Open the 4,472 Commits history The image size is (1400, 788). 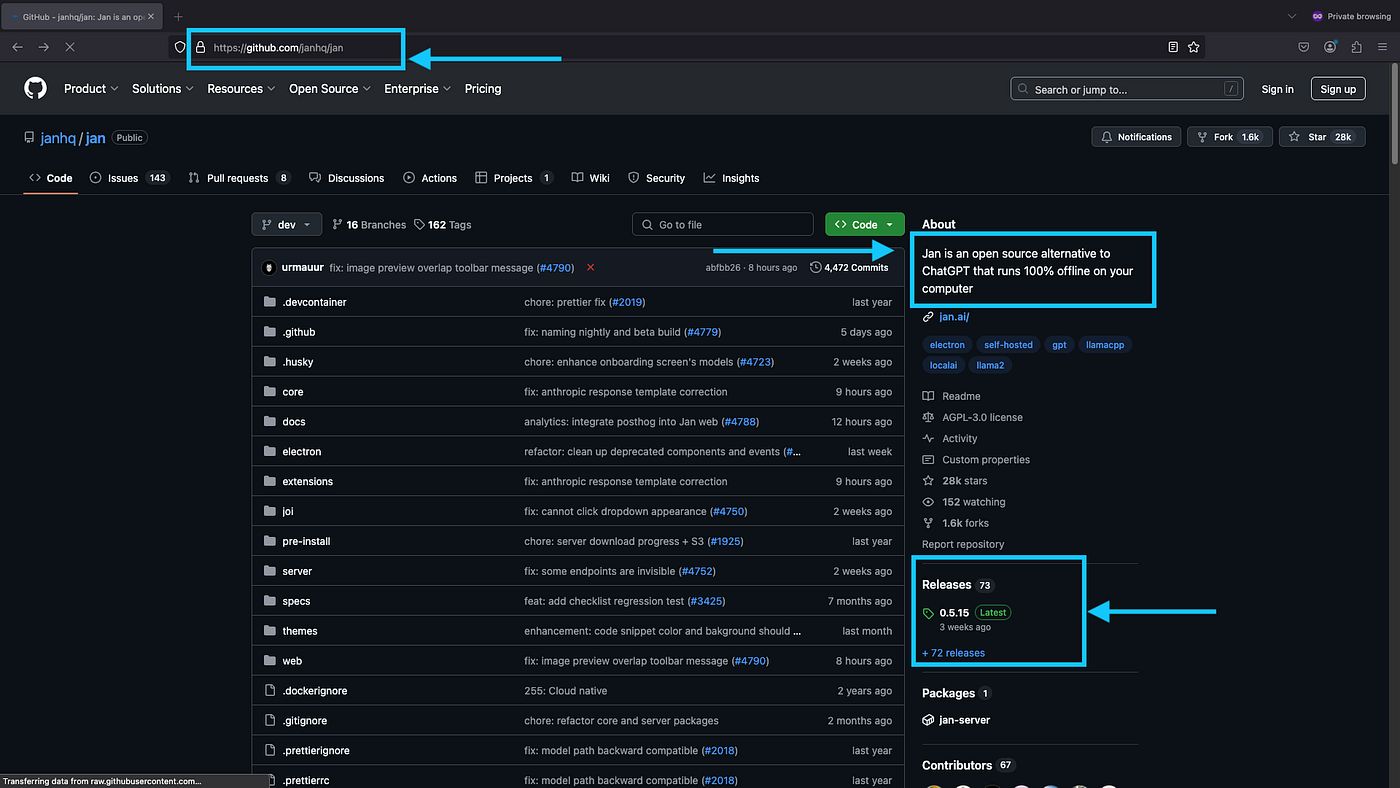[849, 268]
